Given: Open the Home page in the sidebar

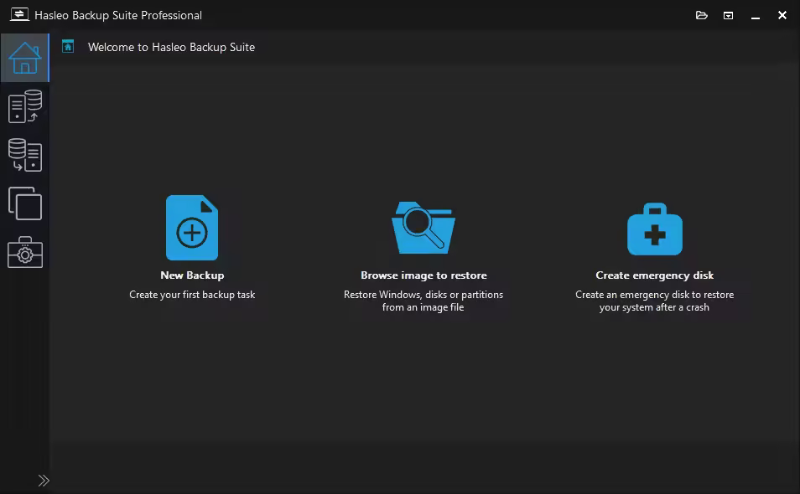Looking at the screenshot, I should (x=24, y=58).
